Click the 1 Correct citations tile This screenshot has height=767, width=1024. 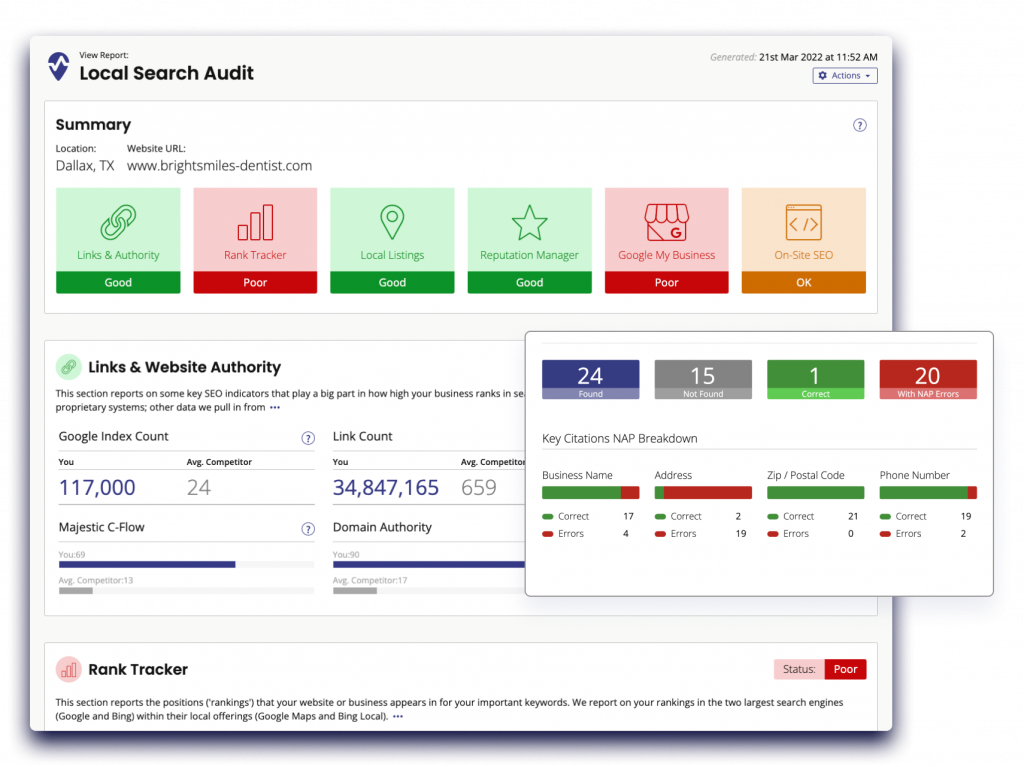click(x=815, y=380)
